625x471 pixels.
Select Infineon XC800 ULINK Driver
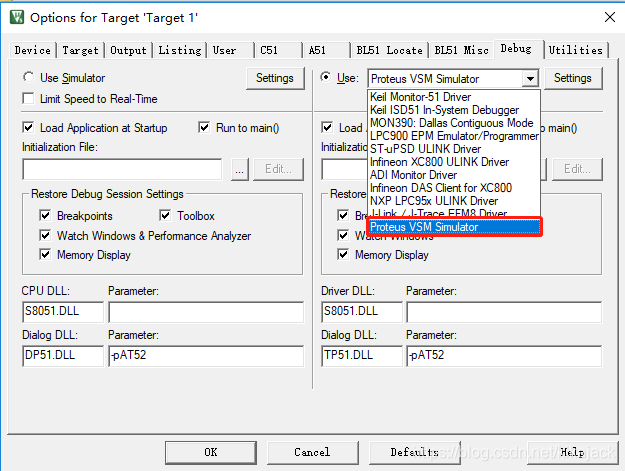point(454,162)
